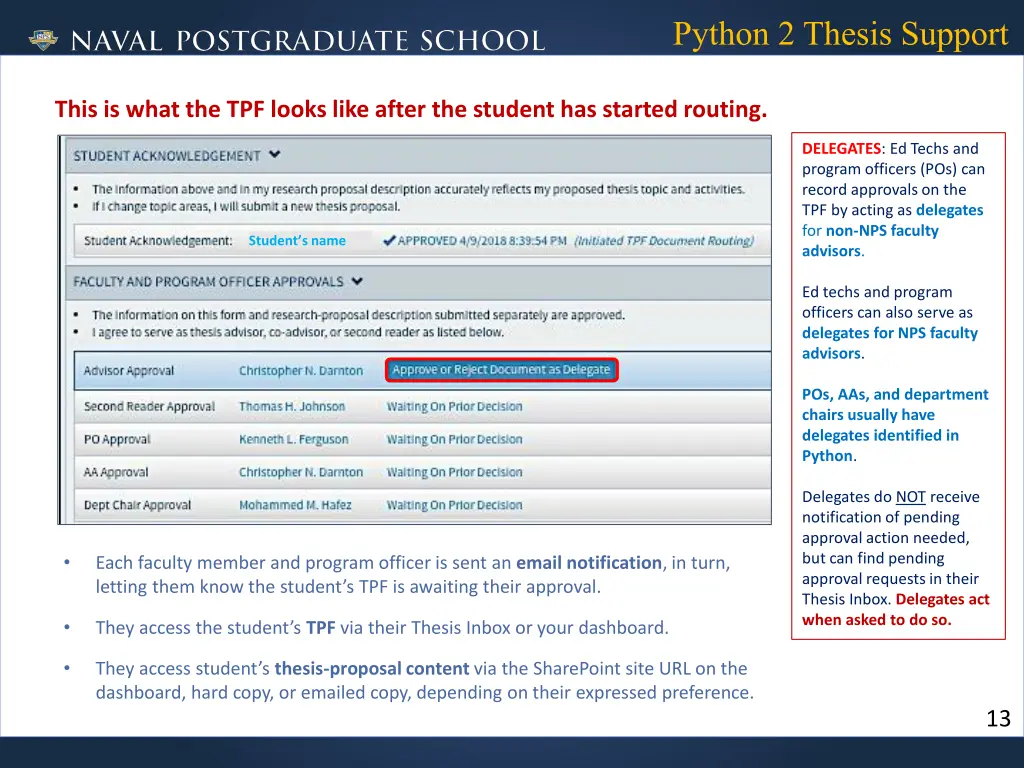Viewport: 1024px width, 768px height.
Task: Click Waiting On Prior Decision for Dept Chair
Action: [x=455, y=505]
